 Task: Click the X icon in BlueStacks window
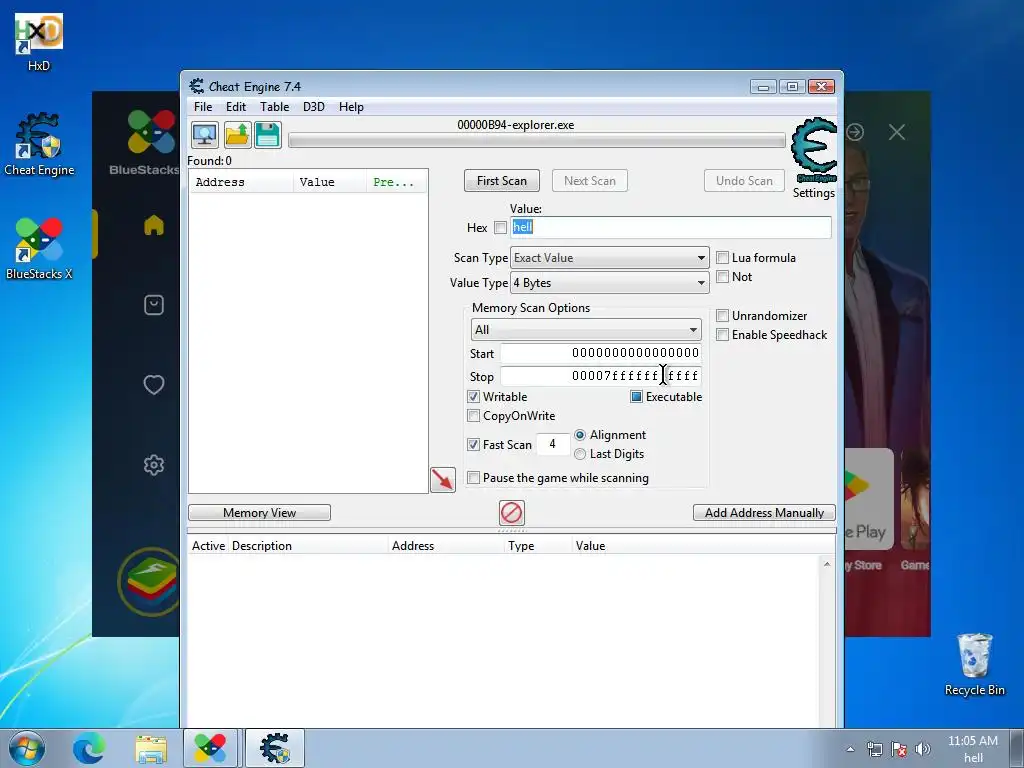[x=897, y=133]
